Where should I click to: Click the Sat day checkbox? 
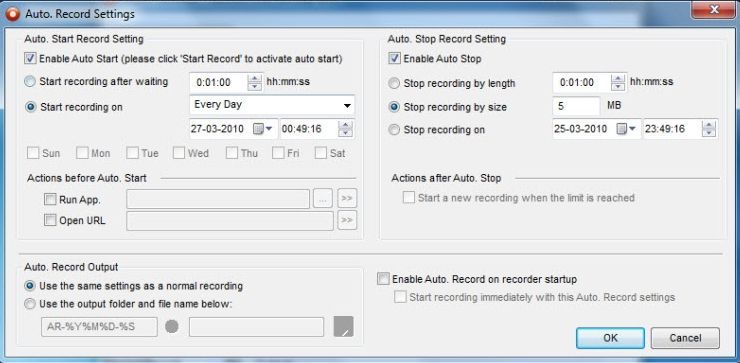point(321,153)
